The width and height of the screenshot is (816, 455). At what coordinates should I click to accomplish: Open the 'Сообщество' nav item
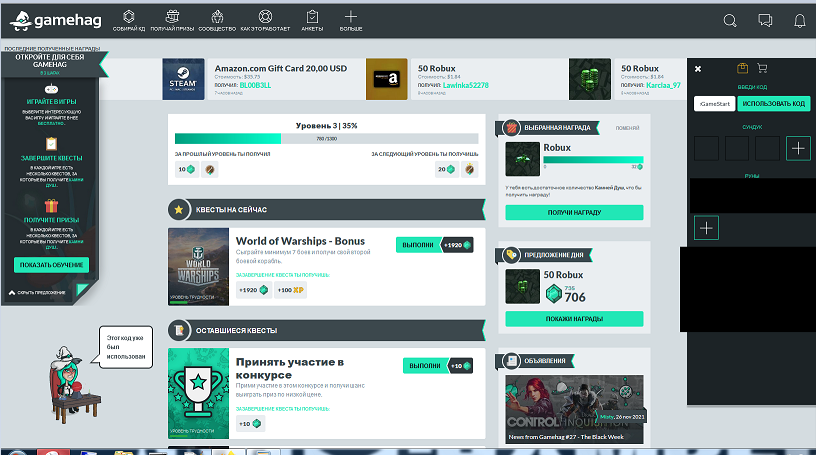point(217,21)
